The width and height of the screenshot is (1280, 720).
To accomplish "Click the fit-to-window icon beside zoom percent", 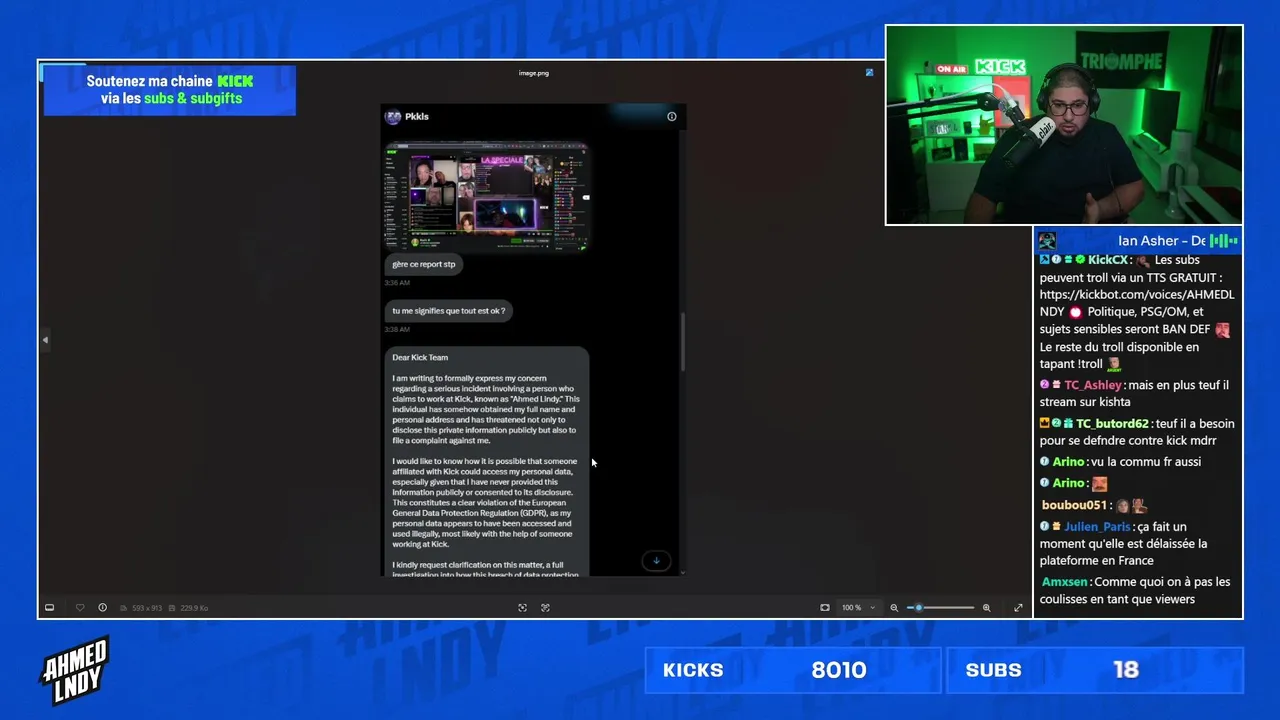I will coord(825,607).
